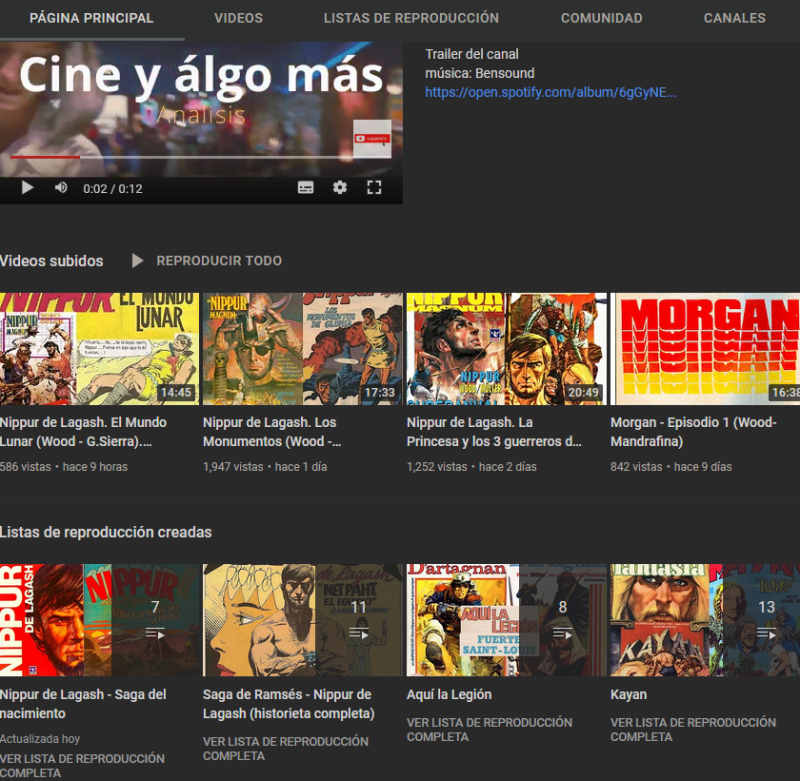Click the play triangle beside Reproducir Todo
Screen dimensions: 800x781
137,261
